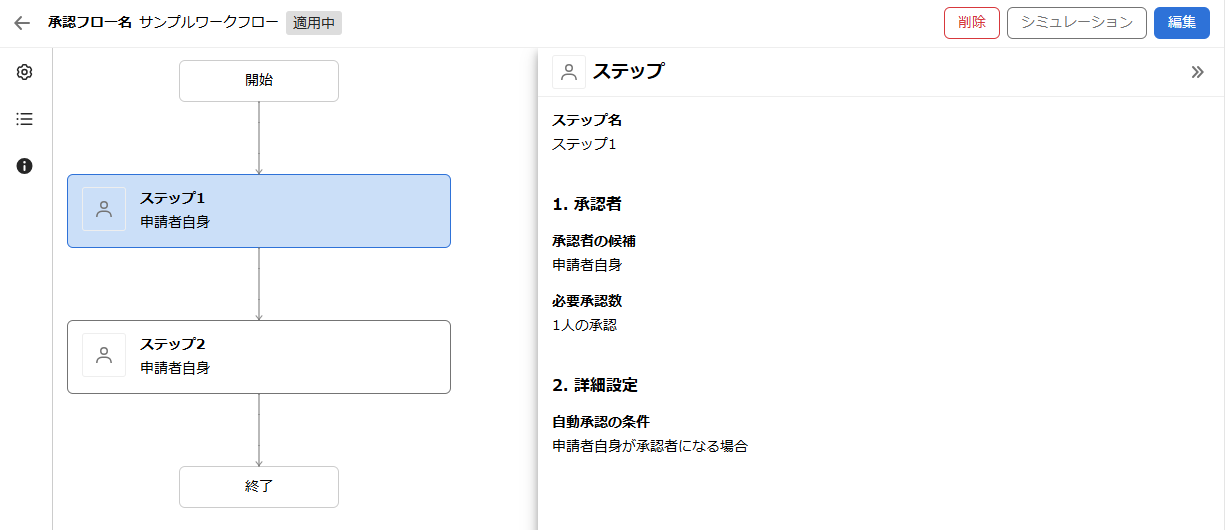This screenshot has width=1225, height=530.
Task: Click the back arrow icon
Action: point(22,23)
